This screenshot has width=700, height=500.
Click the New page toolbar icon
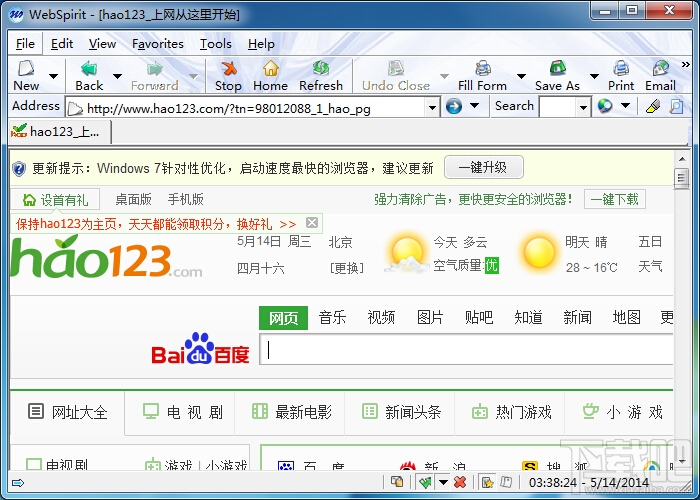pyautogui.click(x=26, y=68)
